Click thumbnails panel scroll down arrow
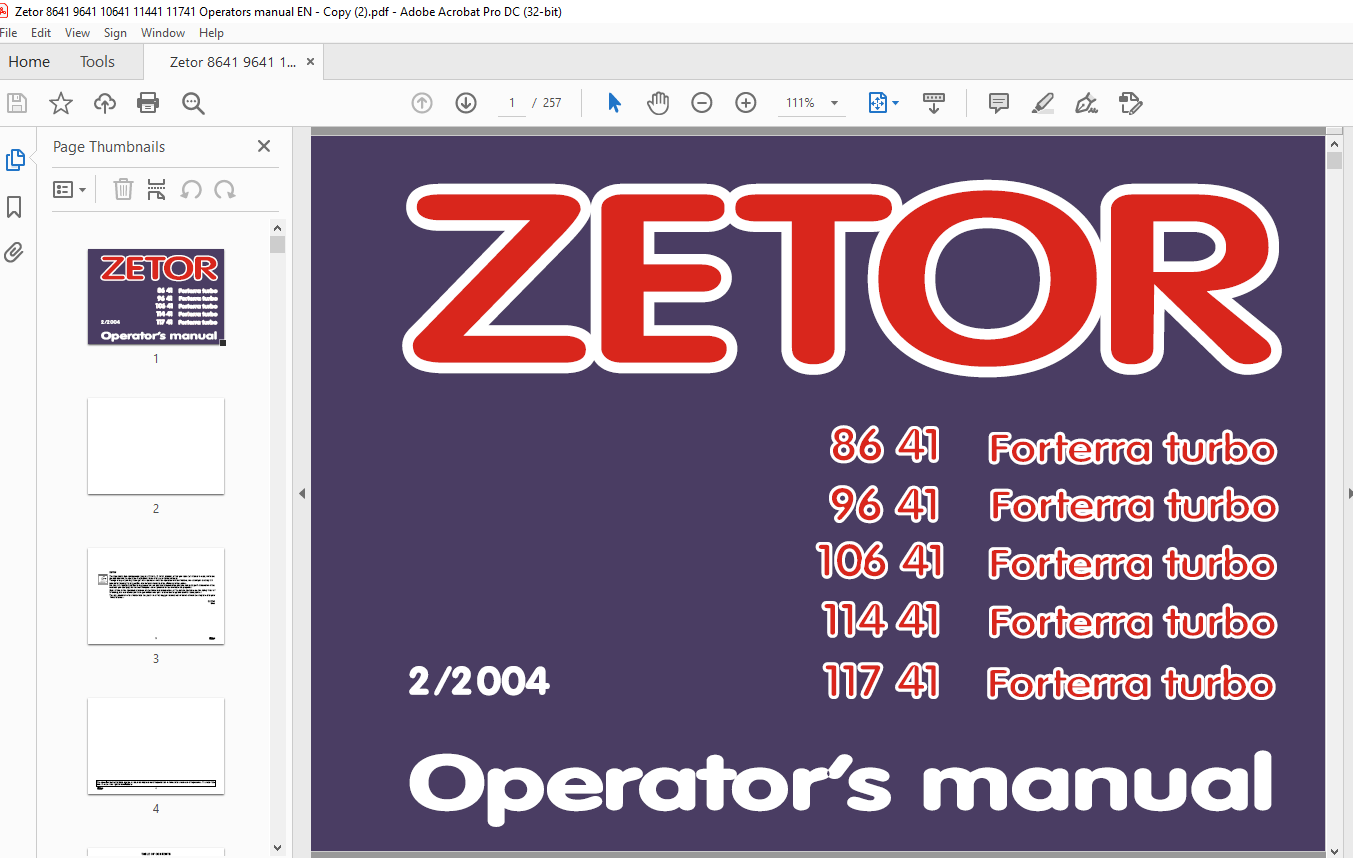 coord(278,847)
